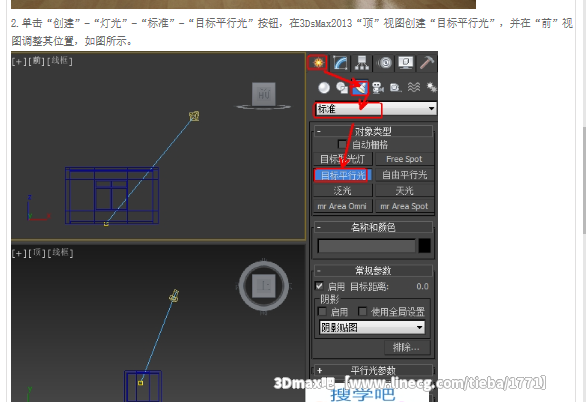
Task: Click the 天光 skylight button
Action: 404,191
